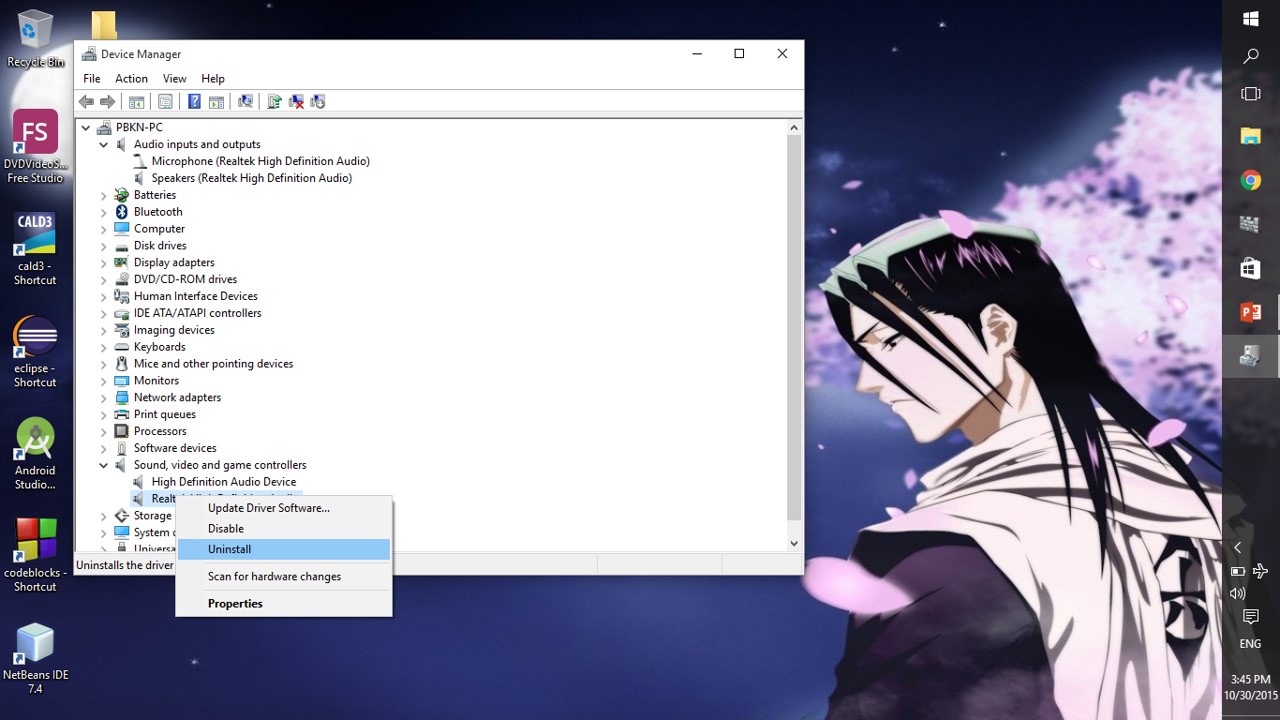Viewport: 1280px width, 720px height.
Task: Select Speakers (Realtek High Definition Audio)
Action: coord(251,178)
